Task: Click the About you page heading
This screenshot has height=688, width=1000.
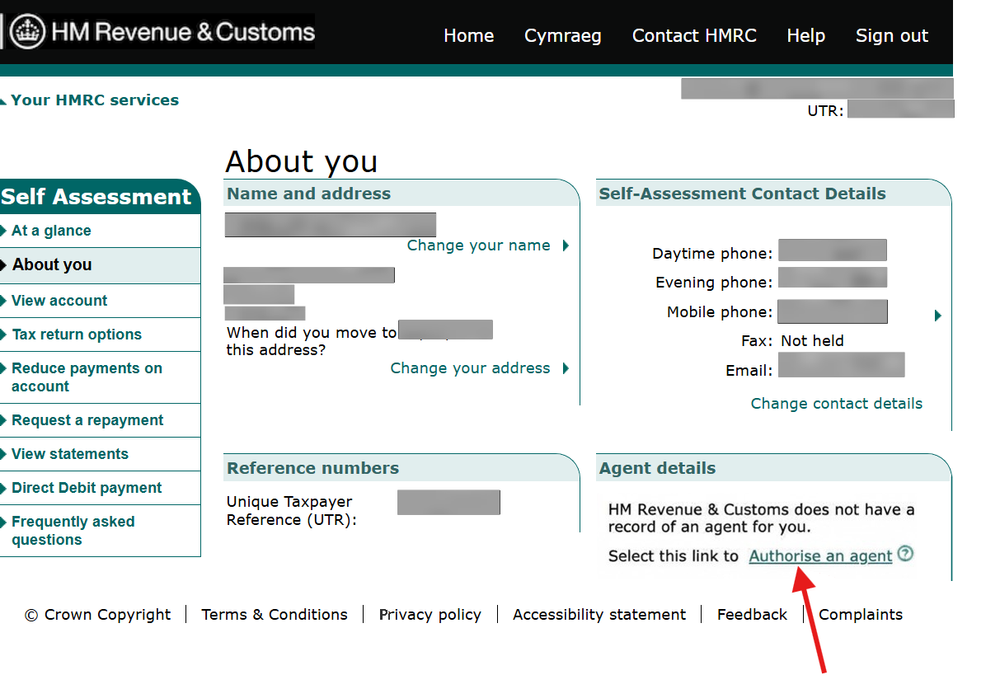Action: pos(302,161)
